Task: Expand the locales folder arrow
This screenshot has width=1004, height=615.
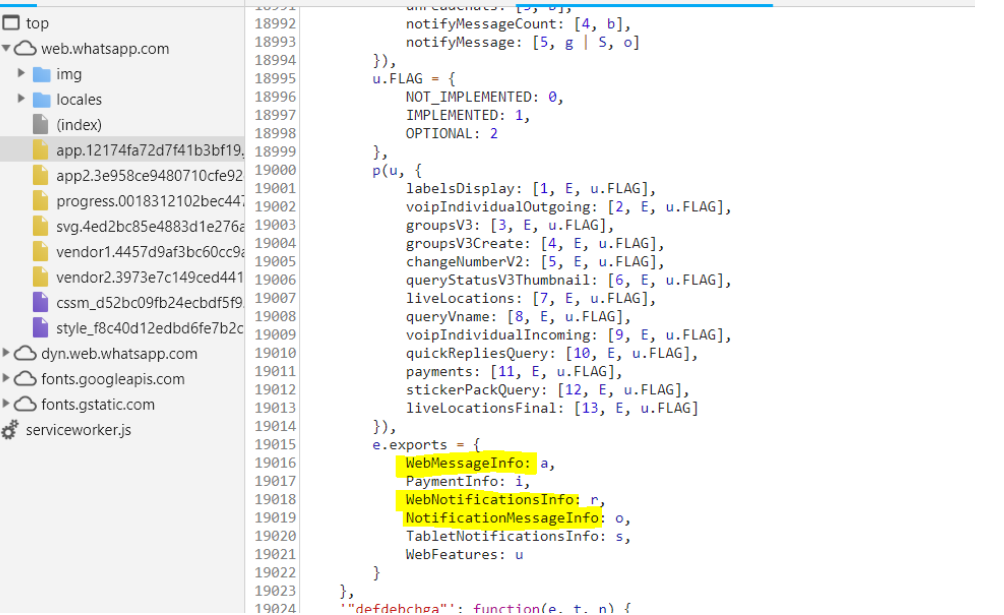Action: (21, 99)
